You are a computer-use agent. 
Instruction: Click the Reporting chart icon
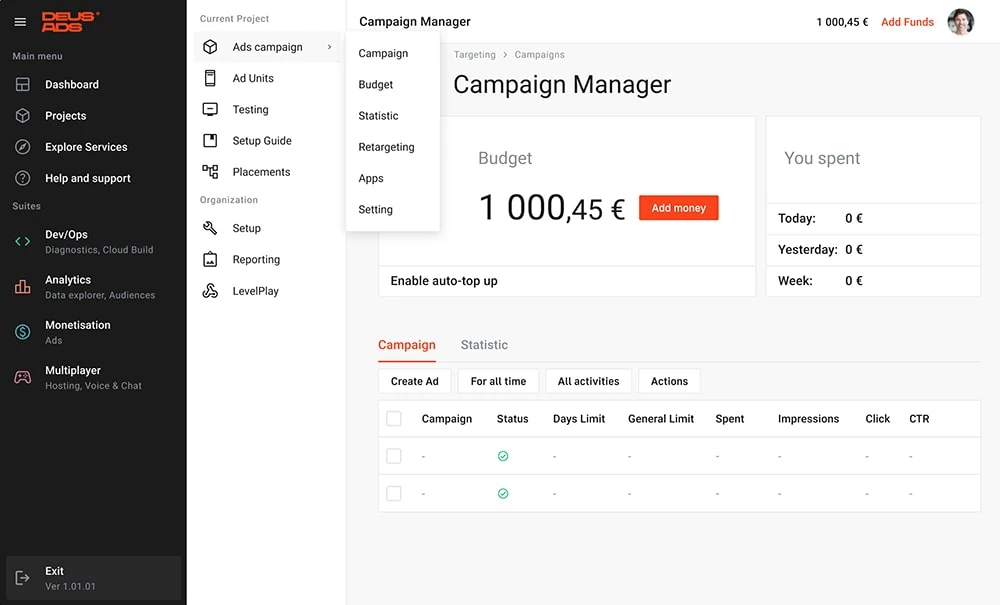click(210, 259)
